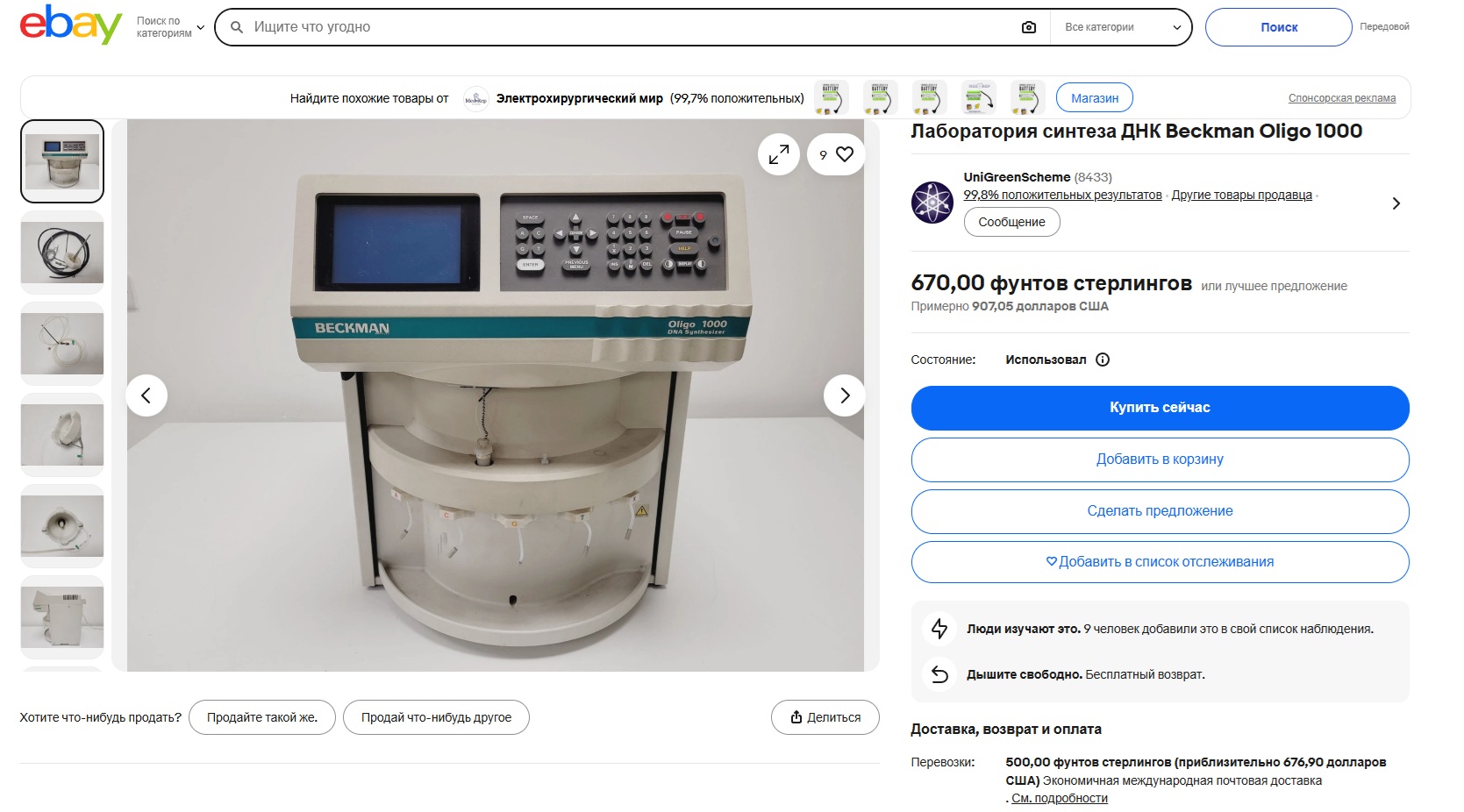Click the blue Search button
The height and width of the screenshot is (812, 1464).
[1278, 27]
